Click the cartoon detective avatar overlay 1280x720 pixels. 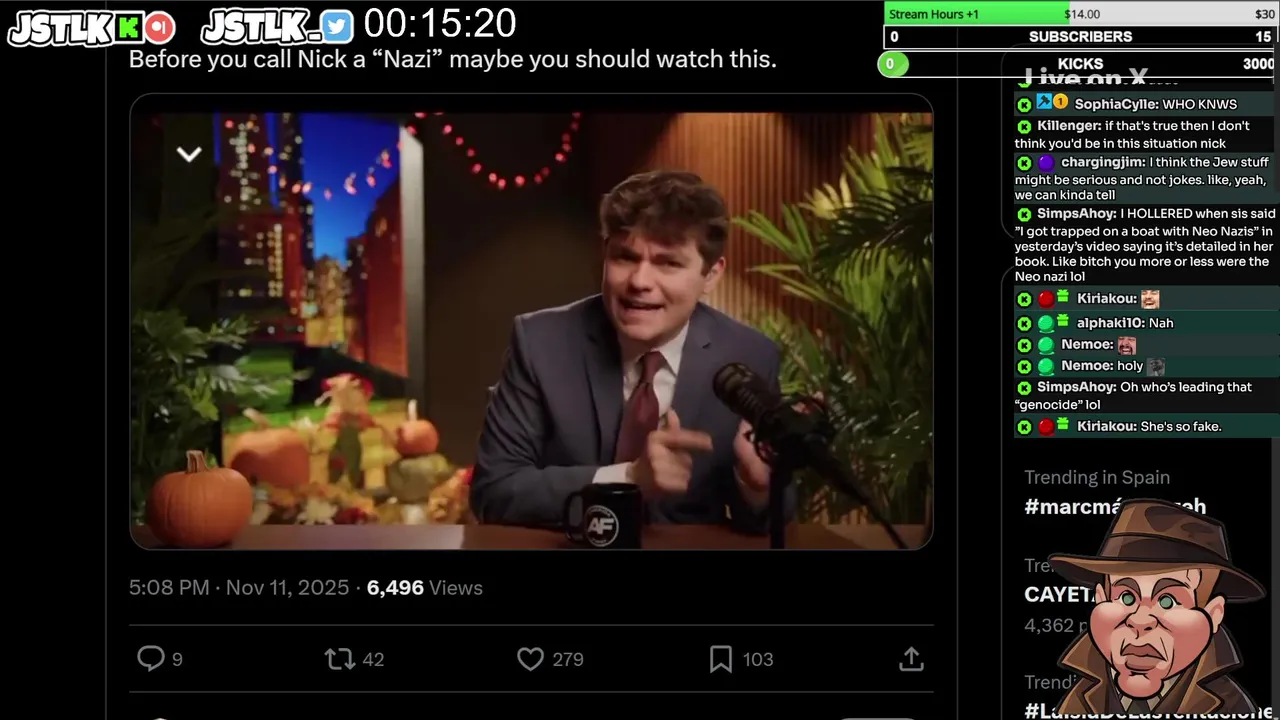[1160, 610]
